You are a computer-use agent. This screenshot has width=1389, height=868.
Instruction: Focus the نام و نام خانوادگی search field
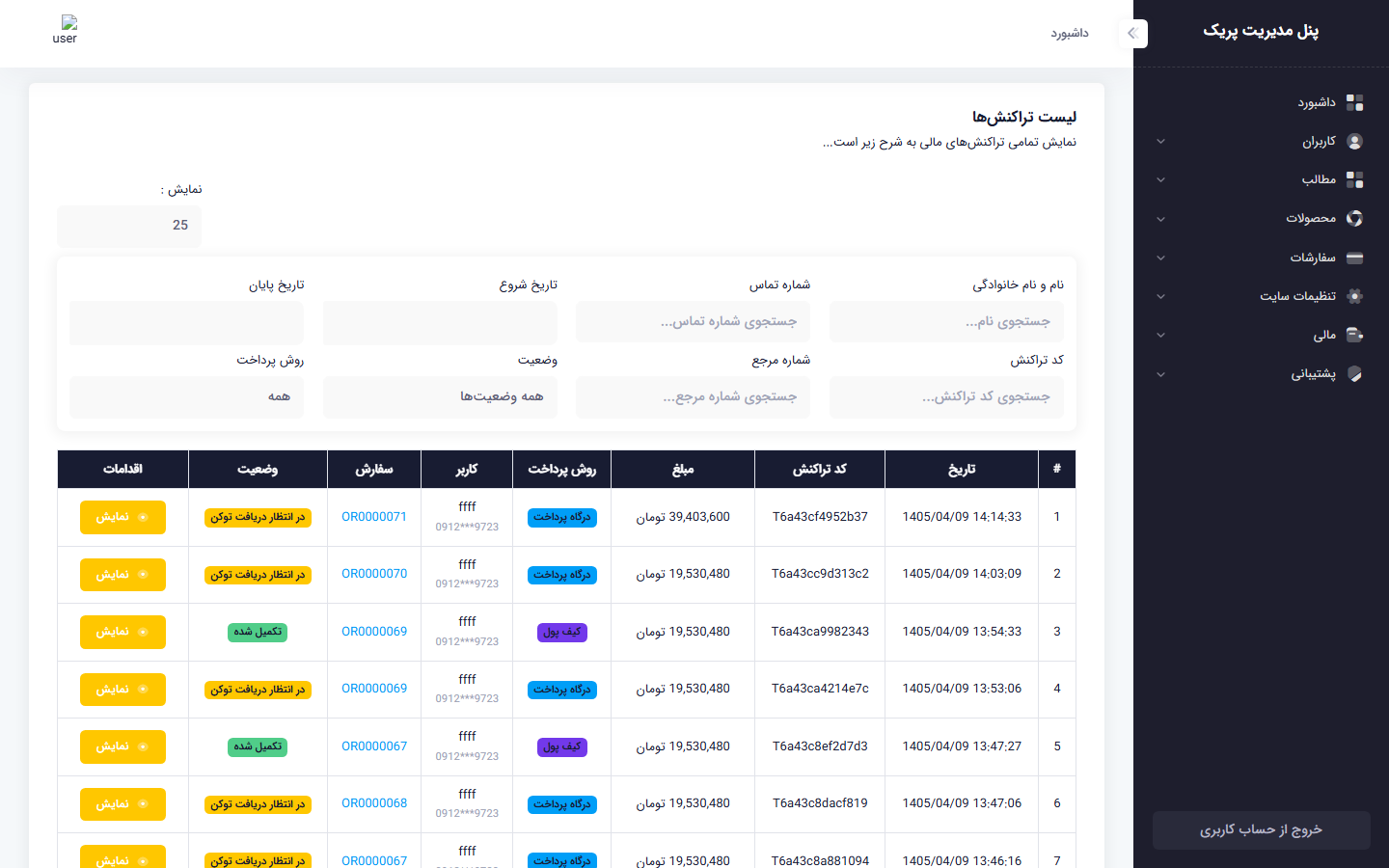[946, 321]
